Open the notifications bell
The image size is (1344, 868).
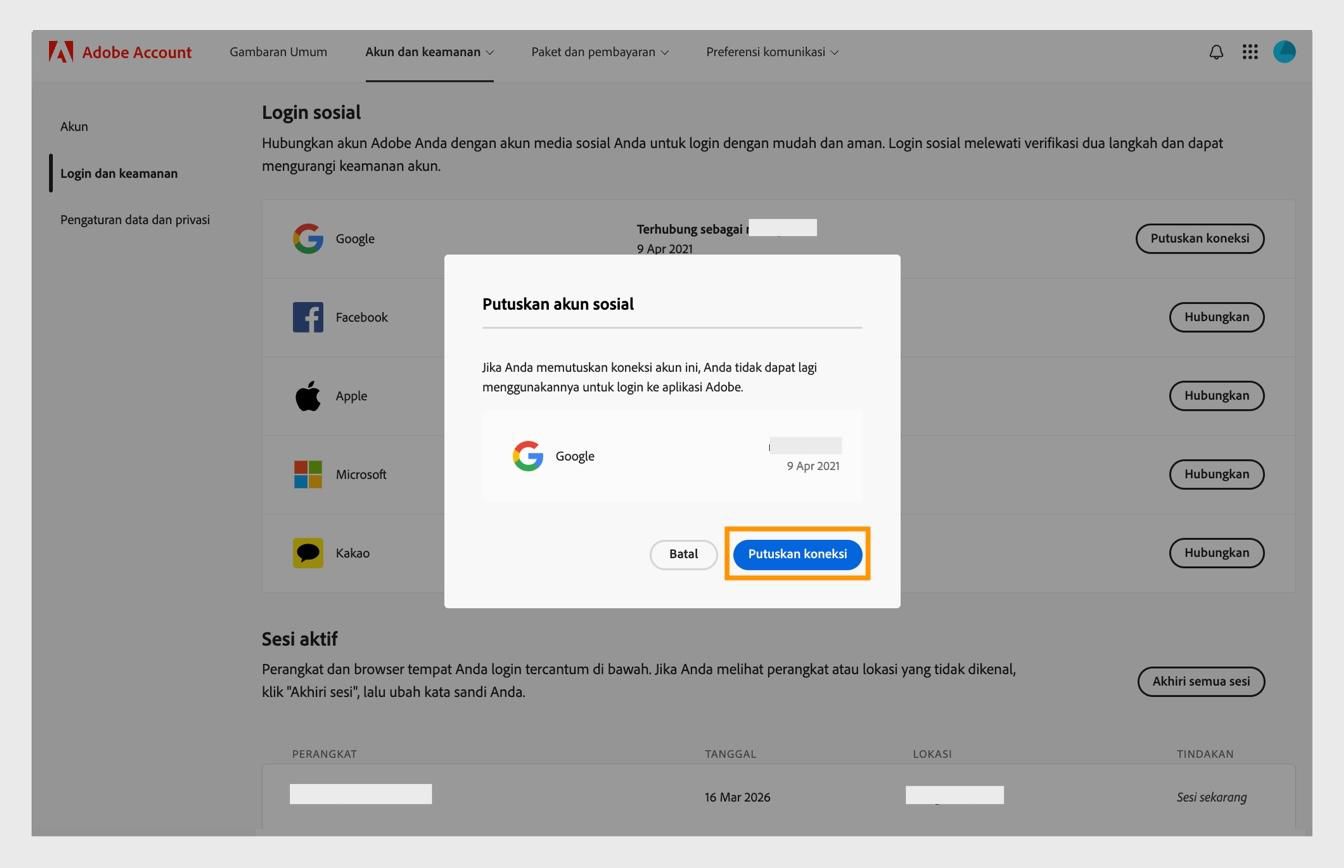point(1215,51)
